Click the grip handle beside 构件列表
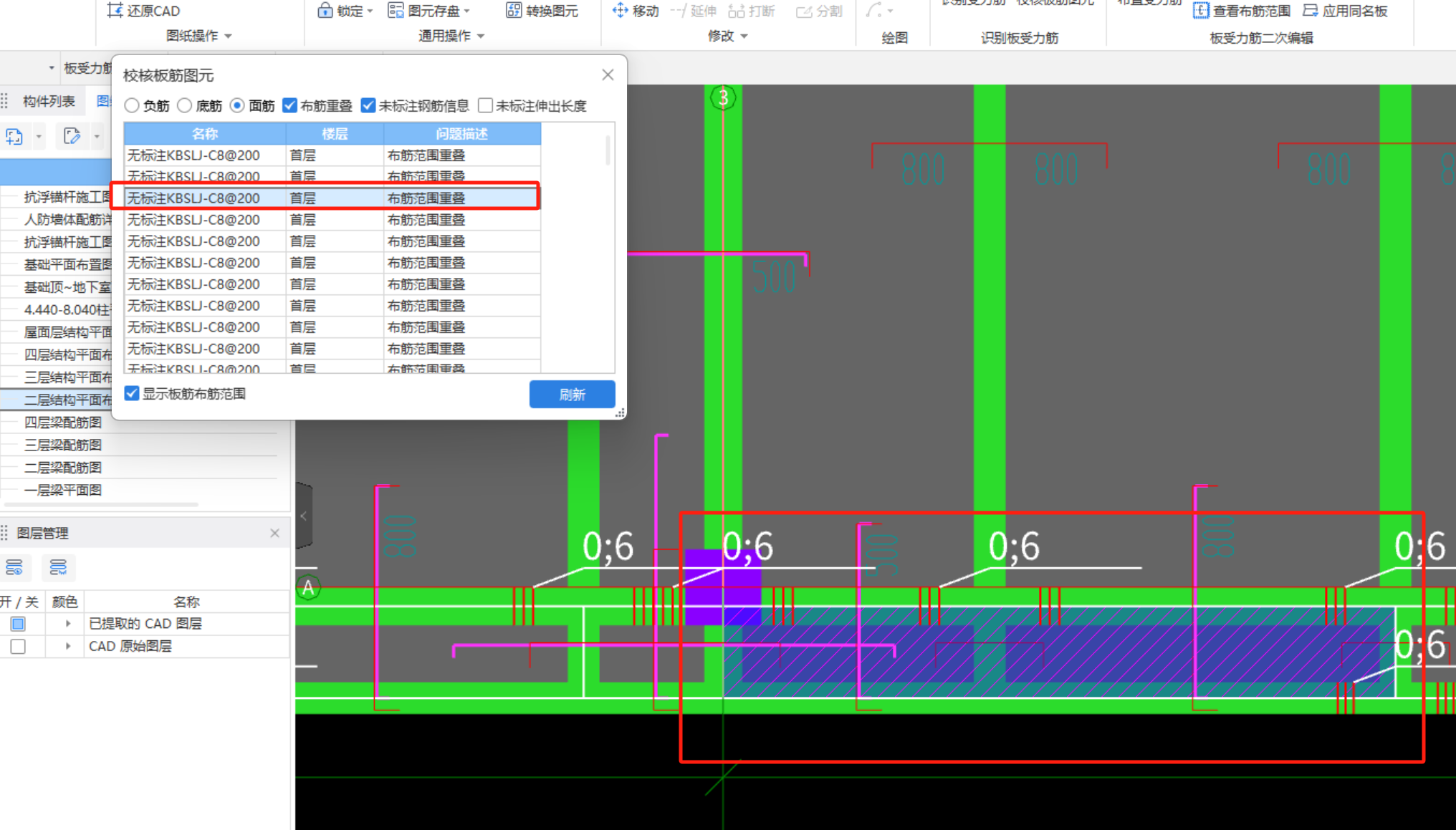This screenshot has width=1456, height=830. [5, 101]
